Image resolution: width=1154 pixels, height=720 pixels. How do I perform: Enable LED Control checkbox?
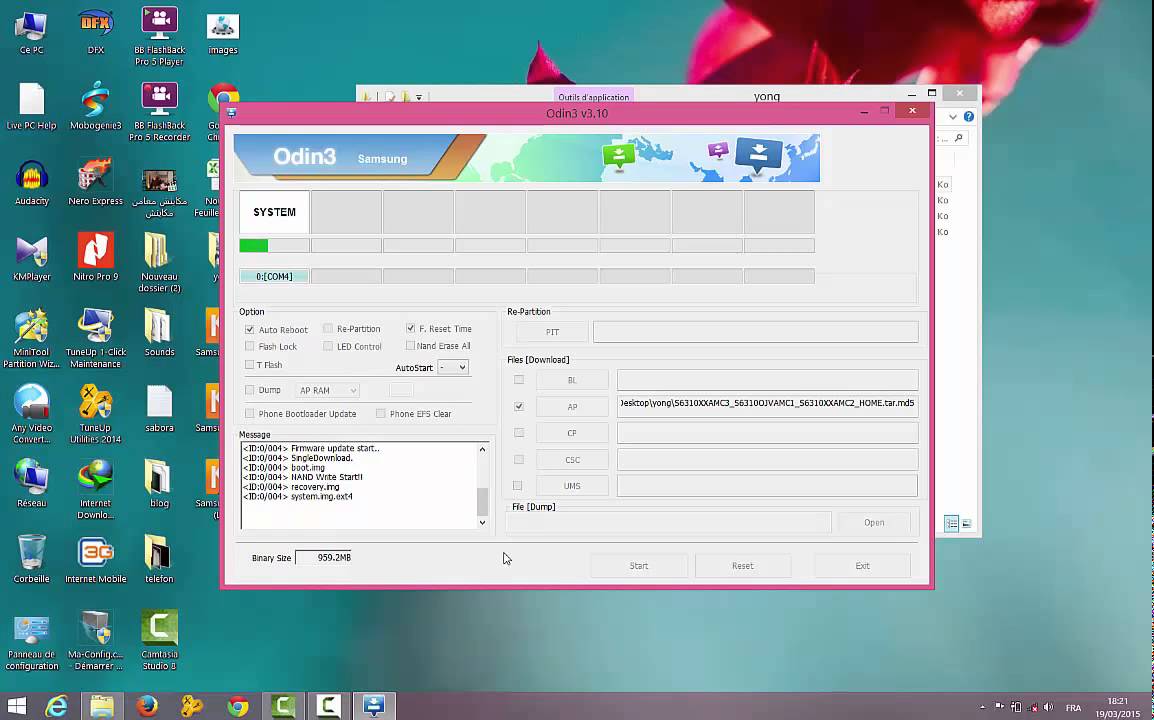[x=328, y=346]
